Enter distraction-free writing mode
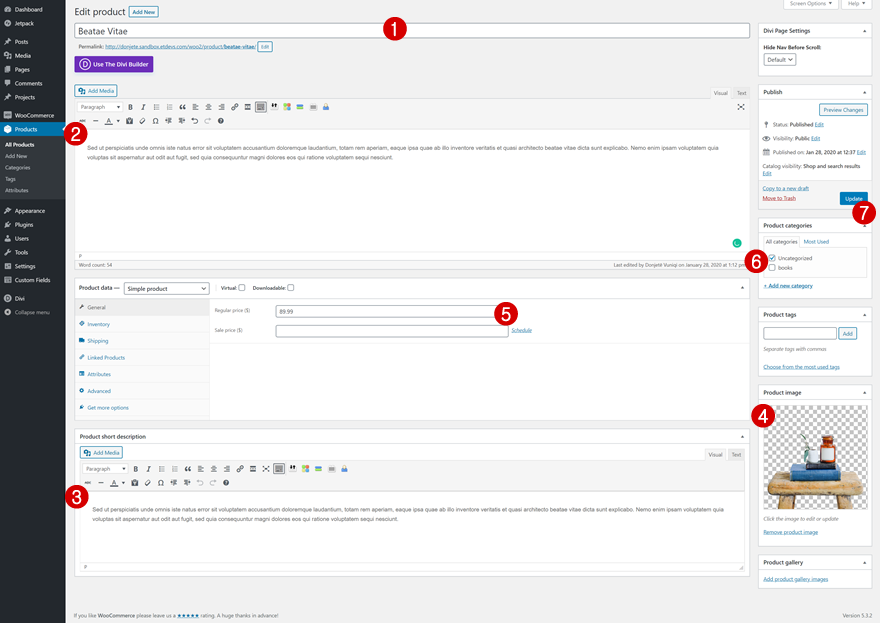 (741, 107)
